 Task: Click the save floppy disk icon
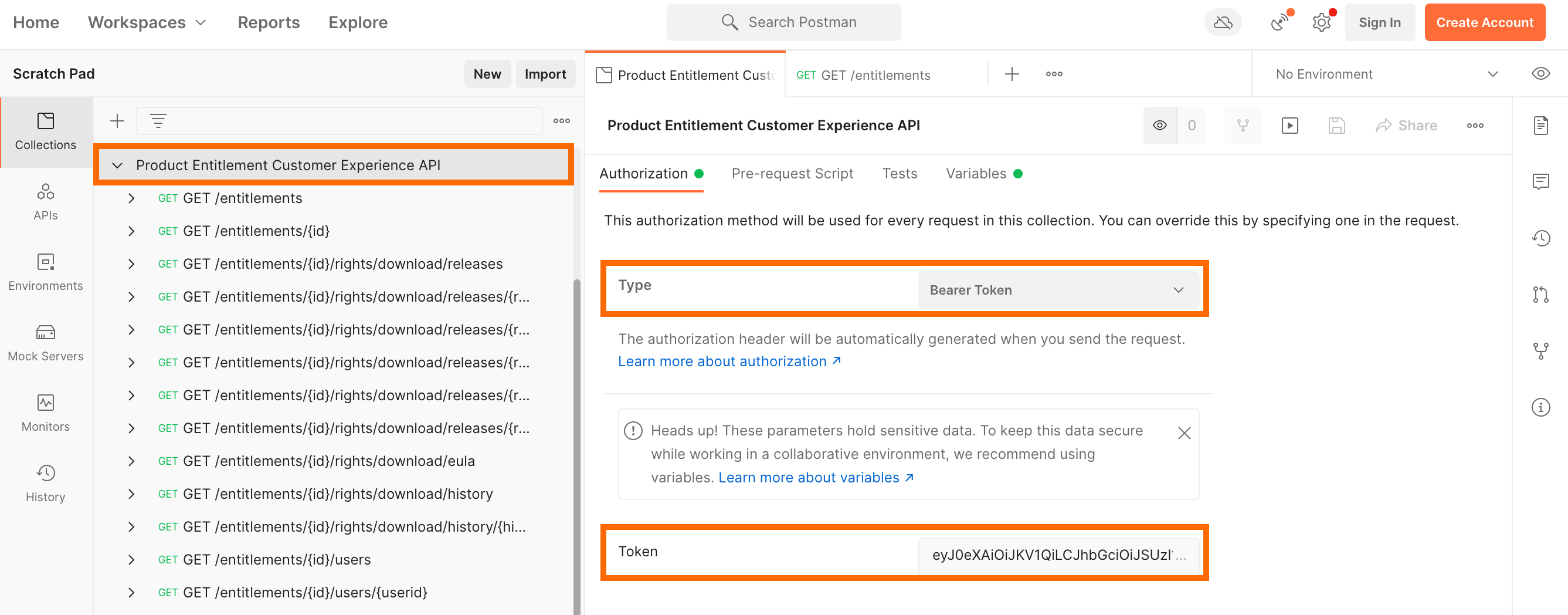[x=1336, y=126]
